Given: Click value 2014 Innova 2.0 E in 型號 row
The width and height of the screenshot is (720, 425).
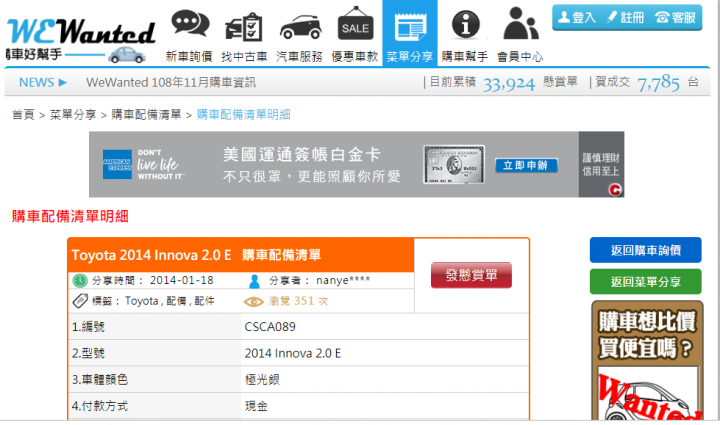Looking at the screenshot, I should tap(292, 353).
